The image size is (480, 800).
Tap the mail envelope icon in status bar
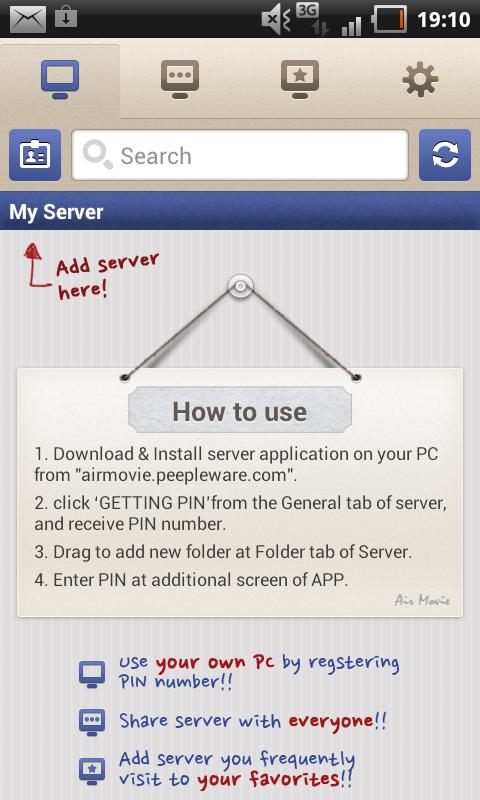(28, 19)
